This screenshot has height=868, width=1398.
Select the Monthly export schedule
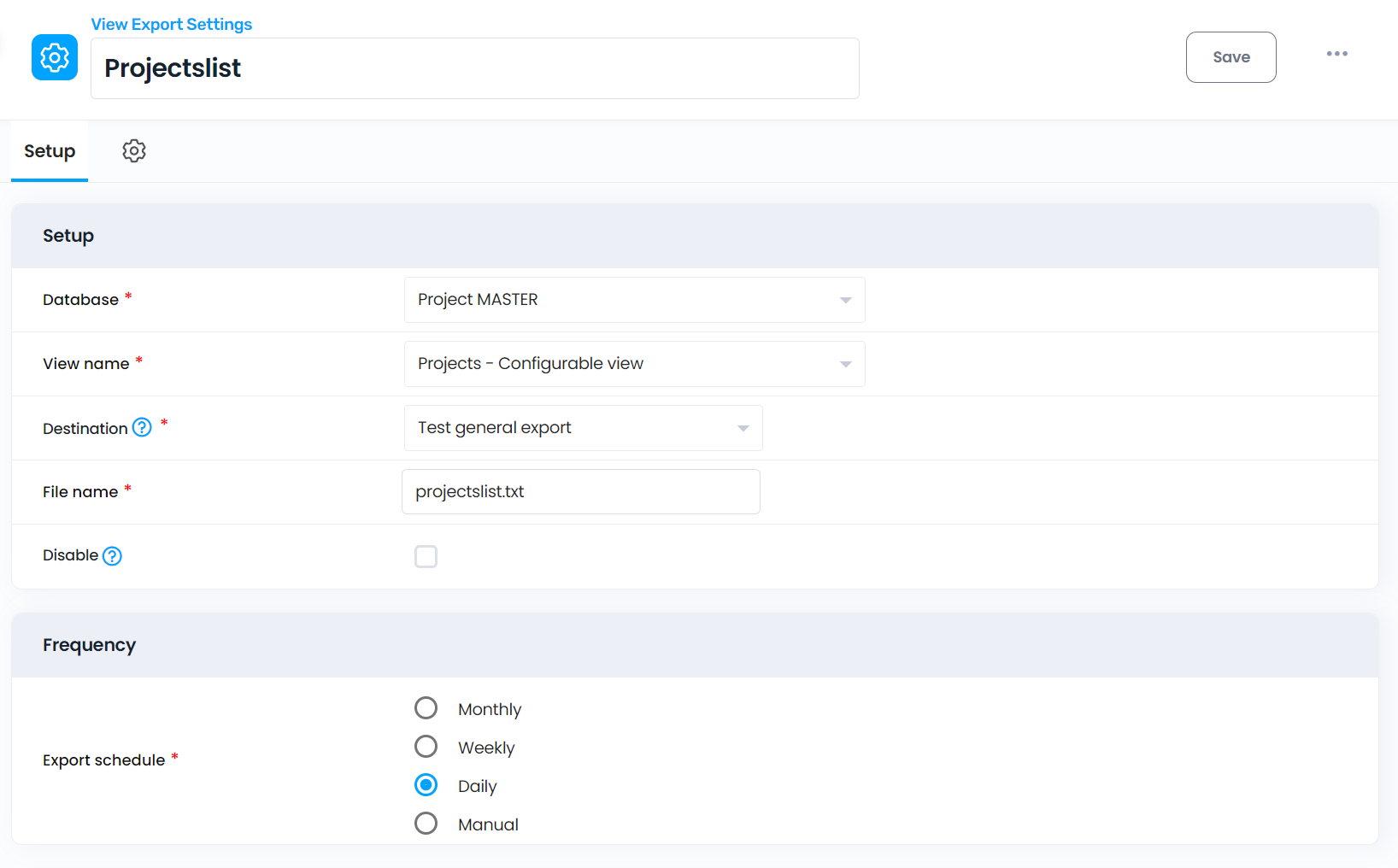(x=426, y=708)
